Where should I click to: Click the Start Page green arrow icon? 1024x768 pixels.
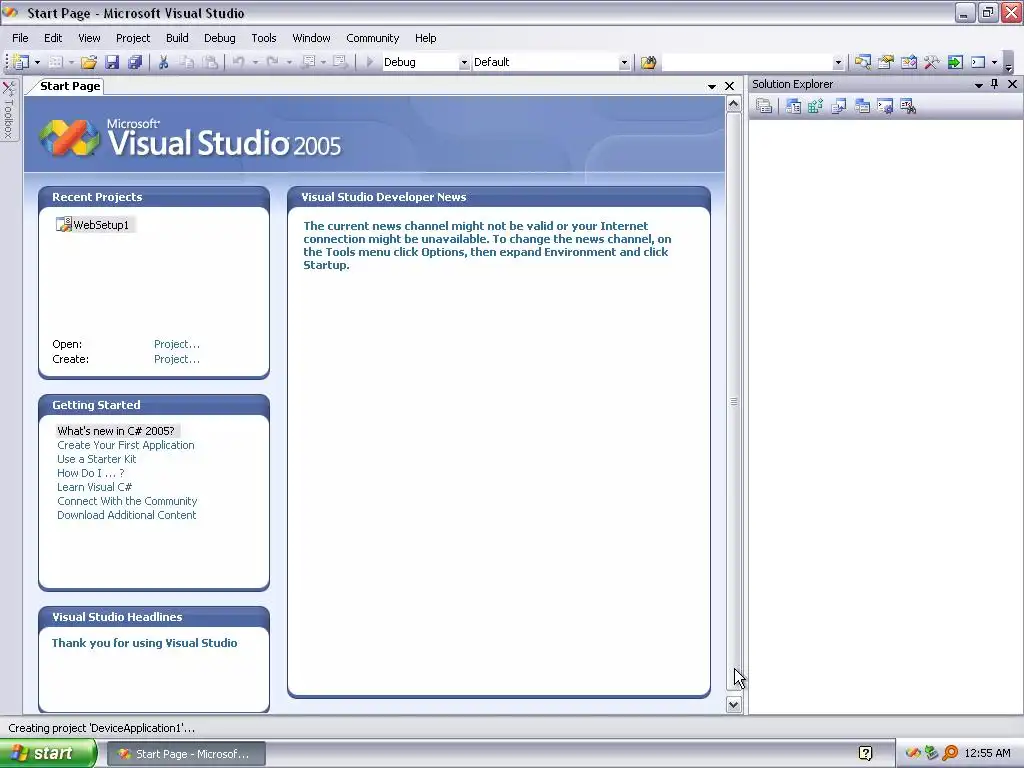click(955, 62)
